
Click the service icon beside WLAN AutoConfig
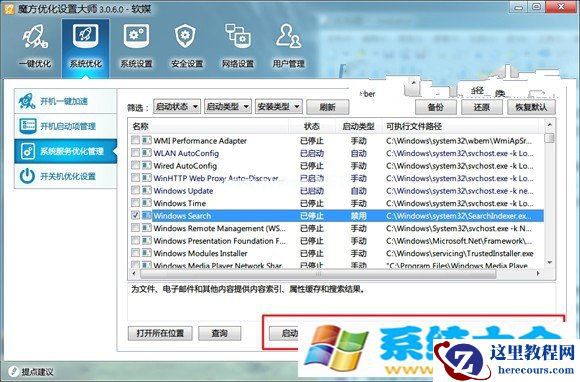click(x=146, y=153)
